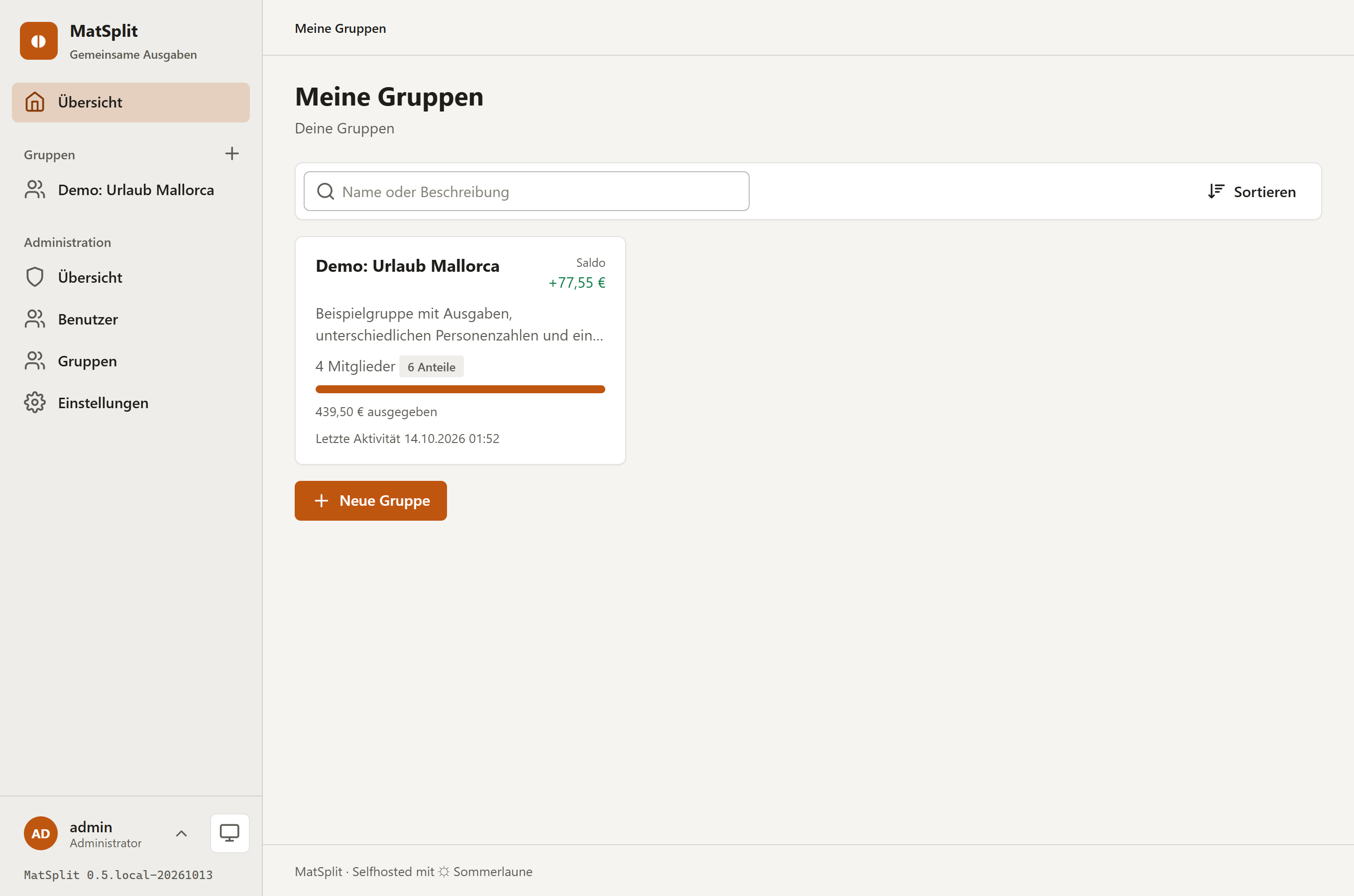This screenshot has width=1354, height=896.
Task: Go to Benutzer administration page
Action: point(131,320)
